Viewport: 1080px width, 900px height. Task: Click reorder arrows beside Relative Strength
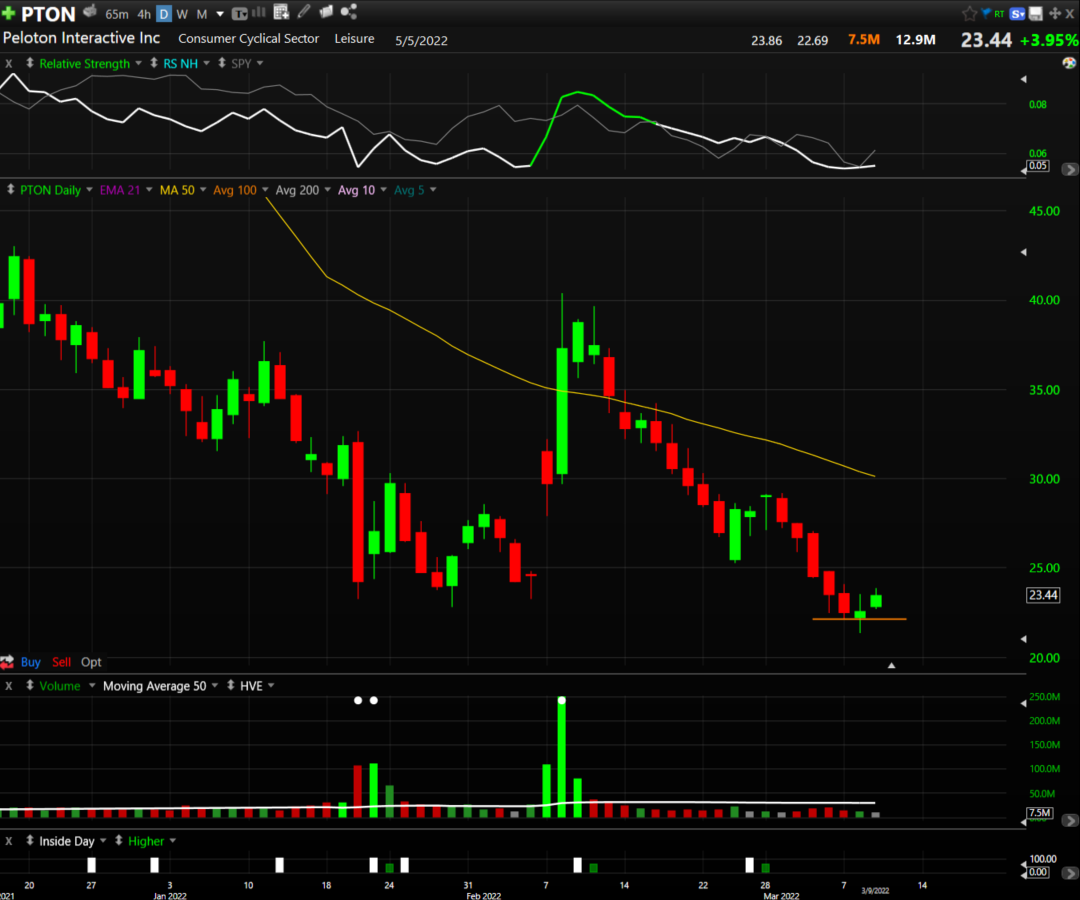click(x=30, y=63)
